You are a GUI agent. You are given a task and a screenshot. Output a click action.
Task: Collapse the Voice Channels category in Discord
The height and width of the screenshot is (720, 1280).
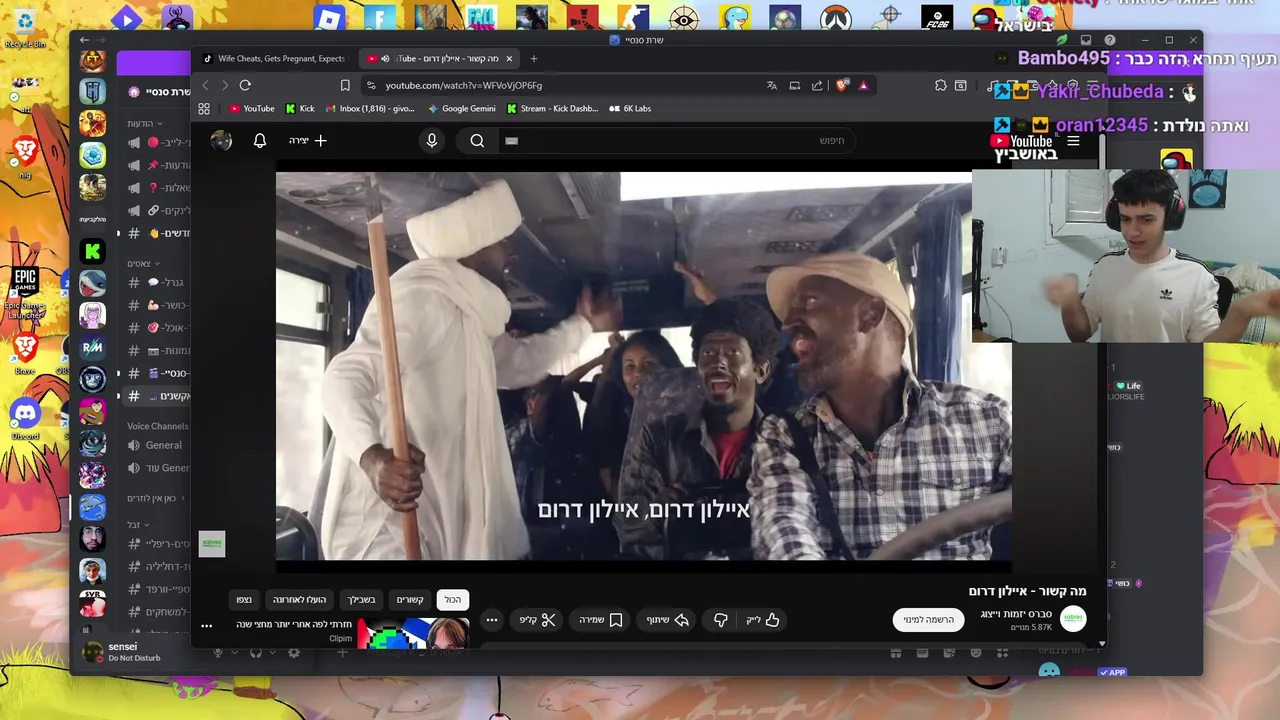157,426
